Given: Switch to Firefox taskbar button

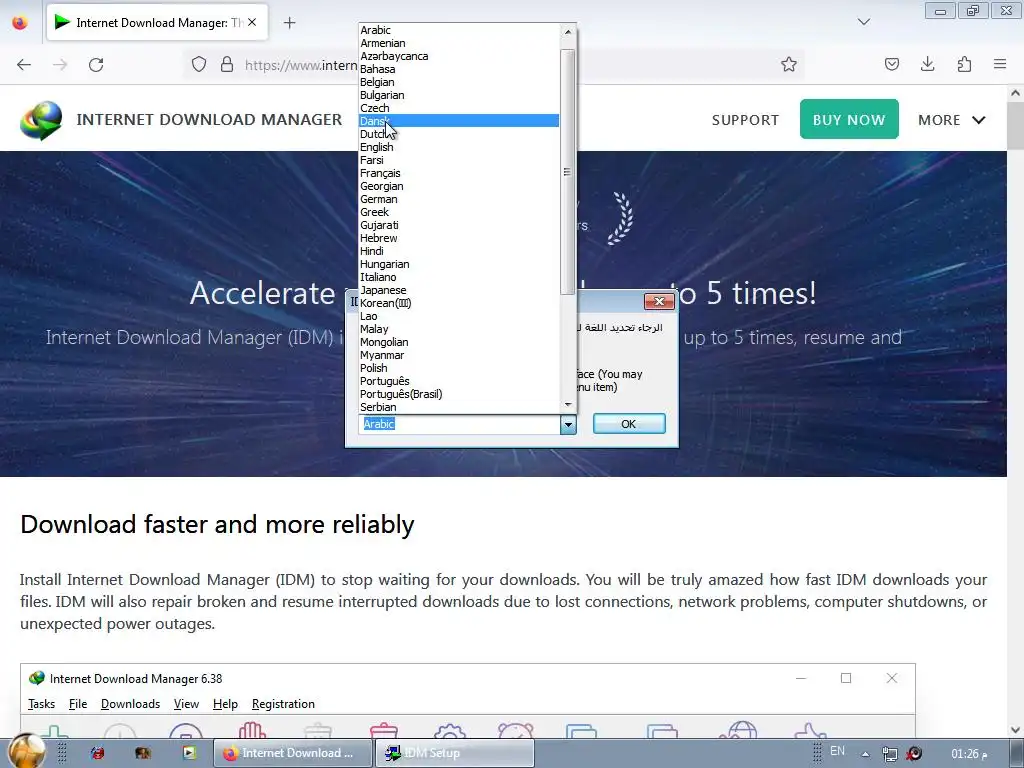Looking at the screenshot, I should (x=293, y=753).
